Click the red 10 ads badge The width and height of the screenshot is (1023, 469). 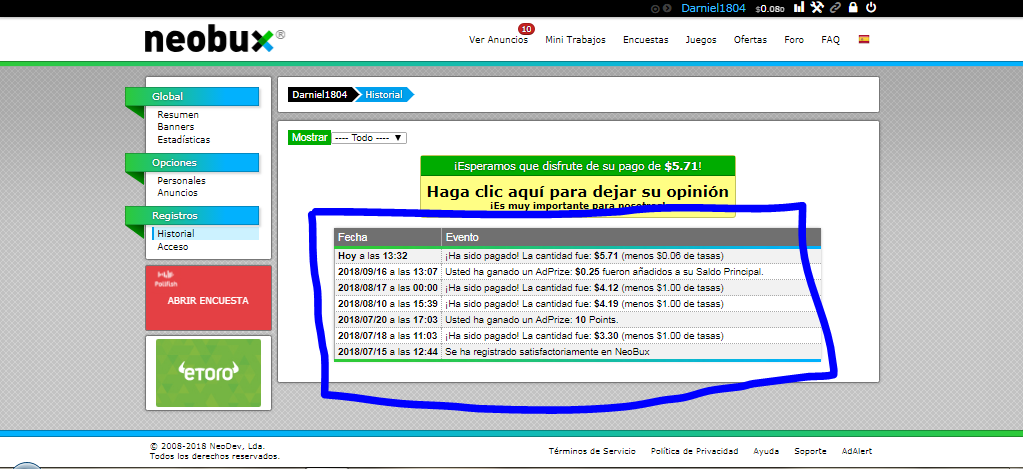[526, 29]
